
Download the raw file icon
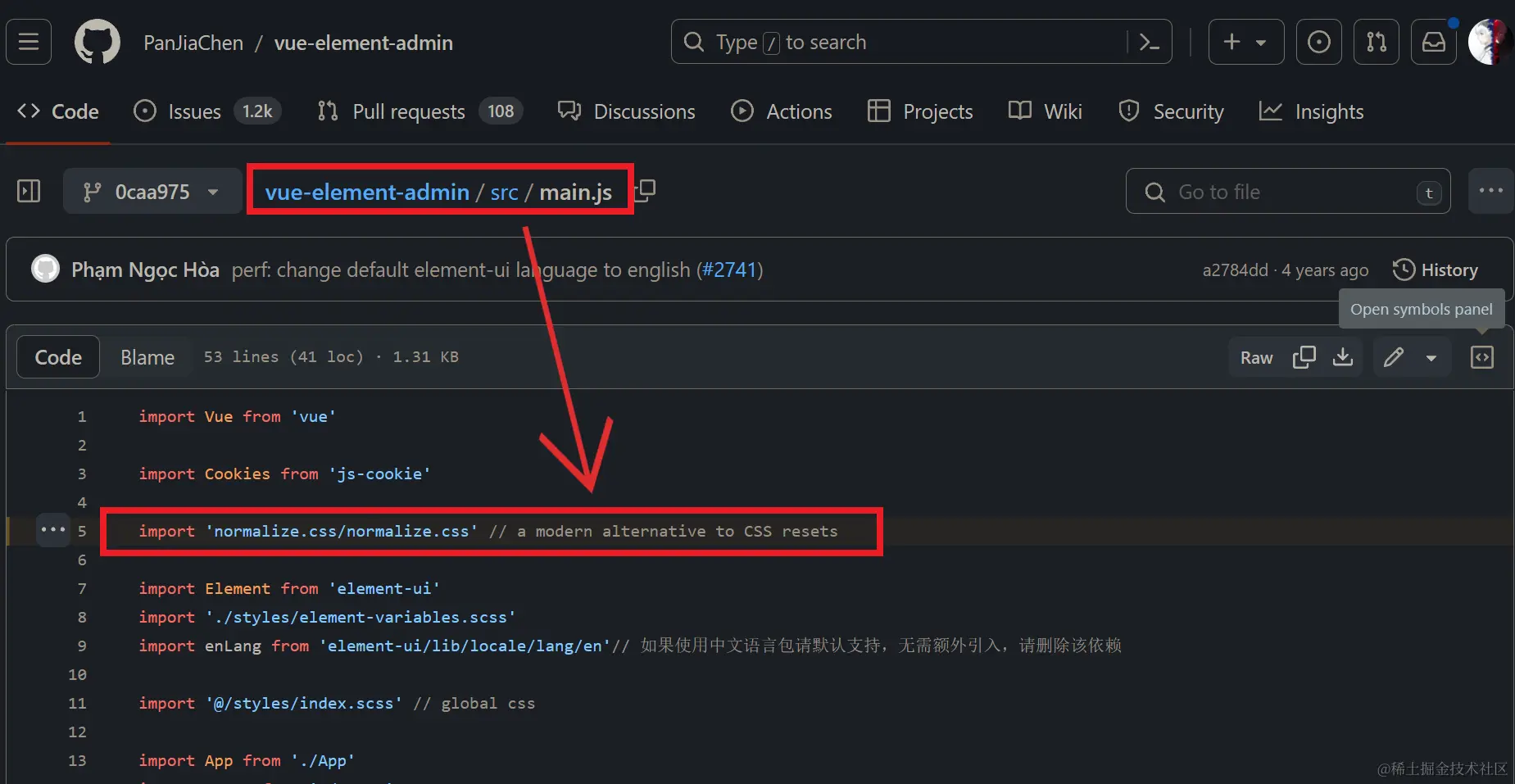click(x=1343, y=357)
